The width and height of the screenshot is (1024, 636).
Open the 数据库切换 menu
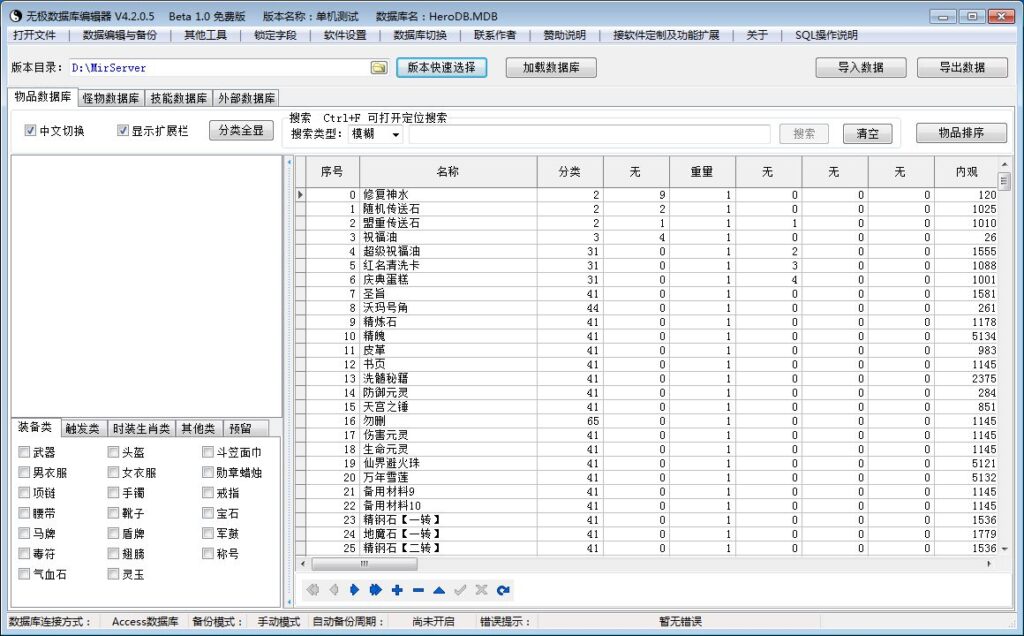click(x=420, y=35)
